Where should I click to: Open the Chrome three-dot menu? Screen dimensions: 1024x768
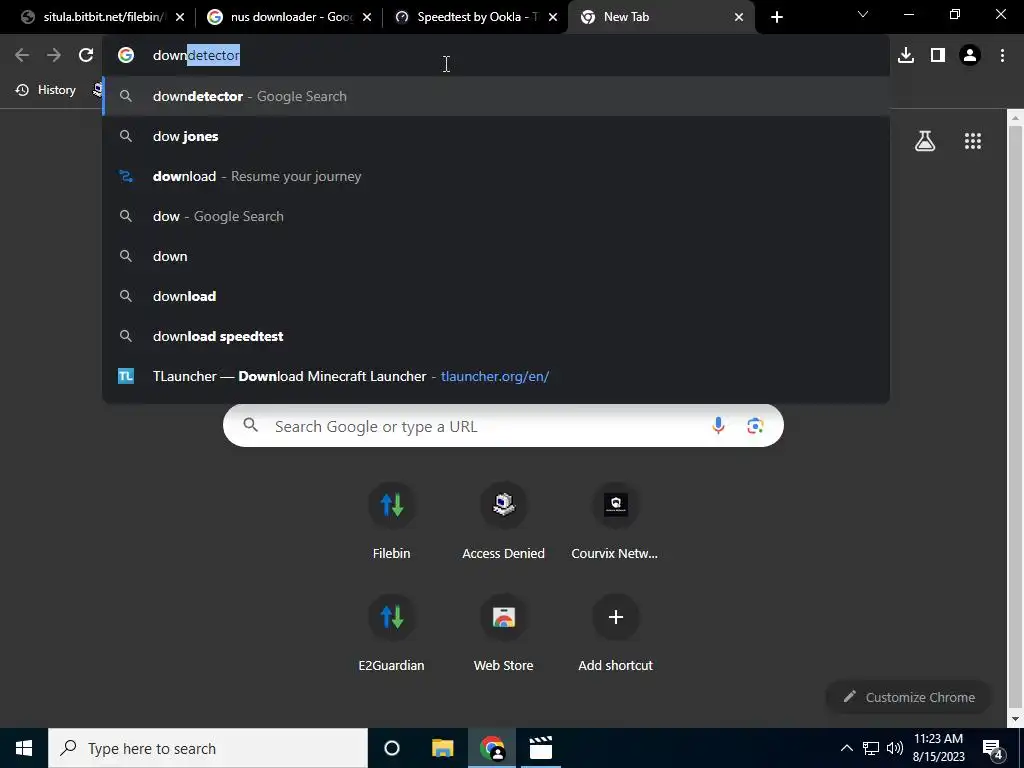coord(1002,56)
